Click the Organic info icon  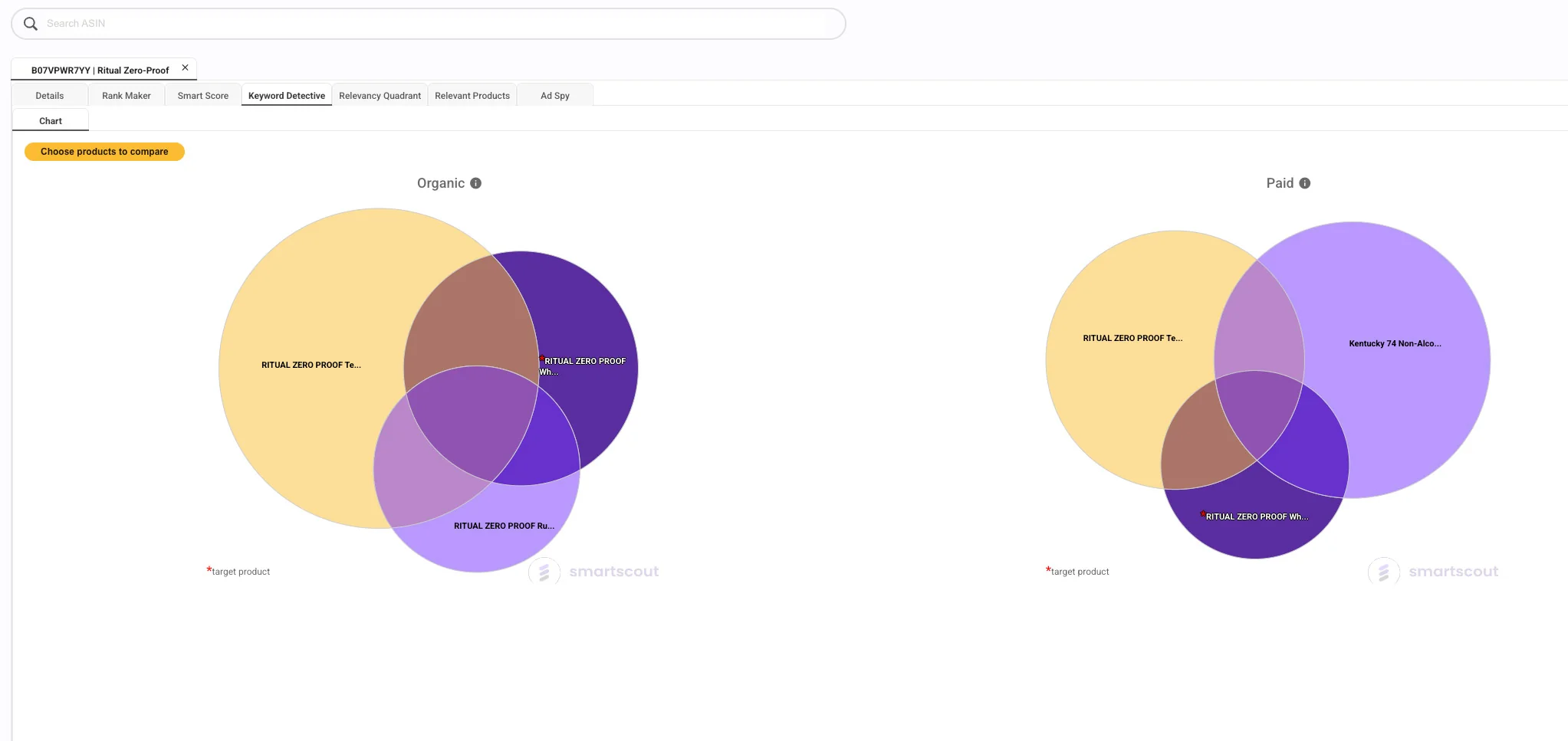pyautogui.click(x=475, y=183)
